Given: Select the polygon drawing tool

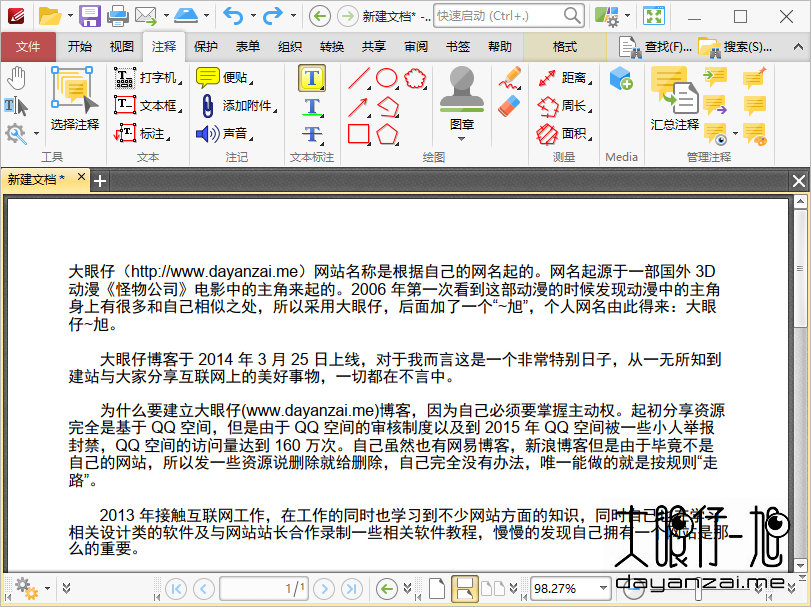Looking at the screenshot, I should (x=386, y=134).
